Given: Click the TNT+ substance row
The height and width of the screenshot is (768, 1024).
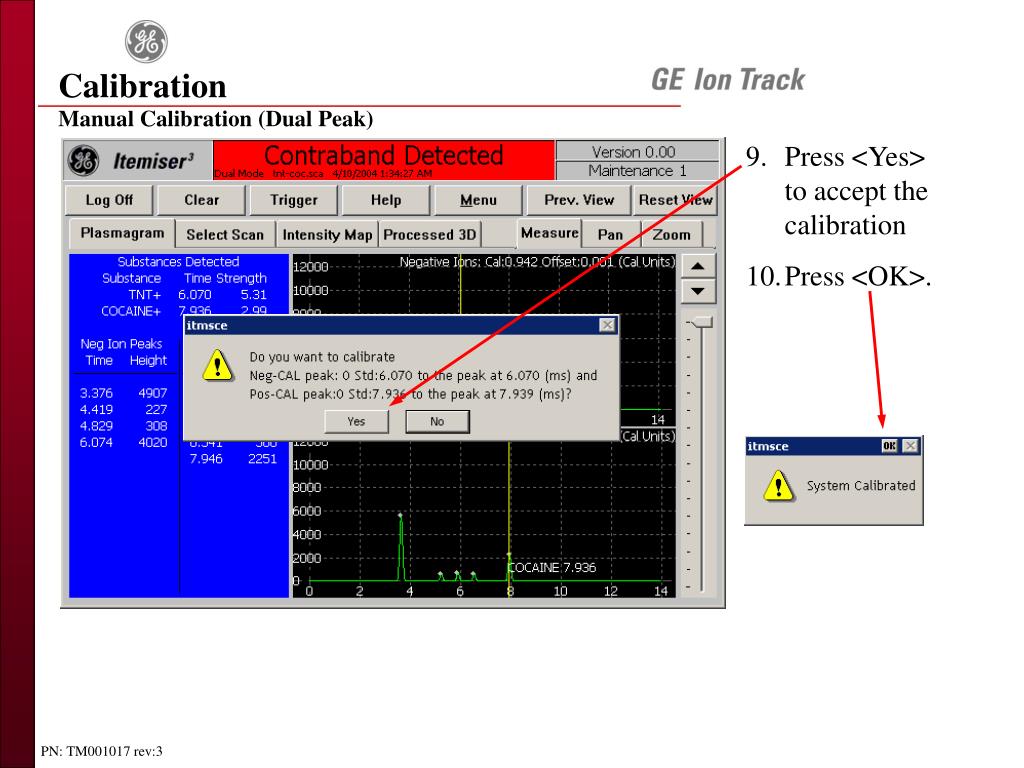Looking at the screenshot, I should [197, 295].
